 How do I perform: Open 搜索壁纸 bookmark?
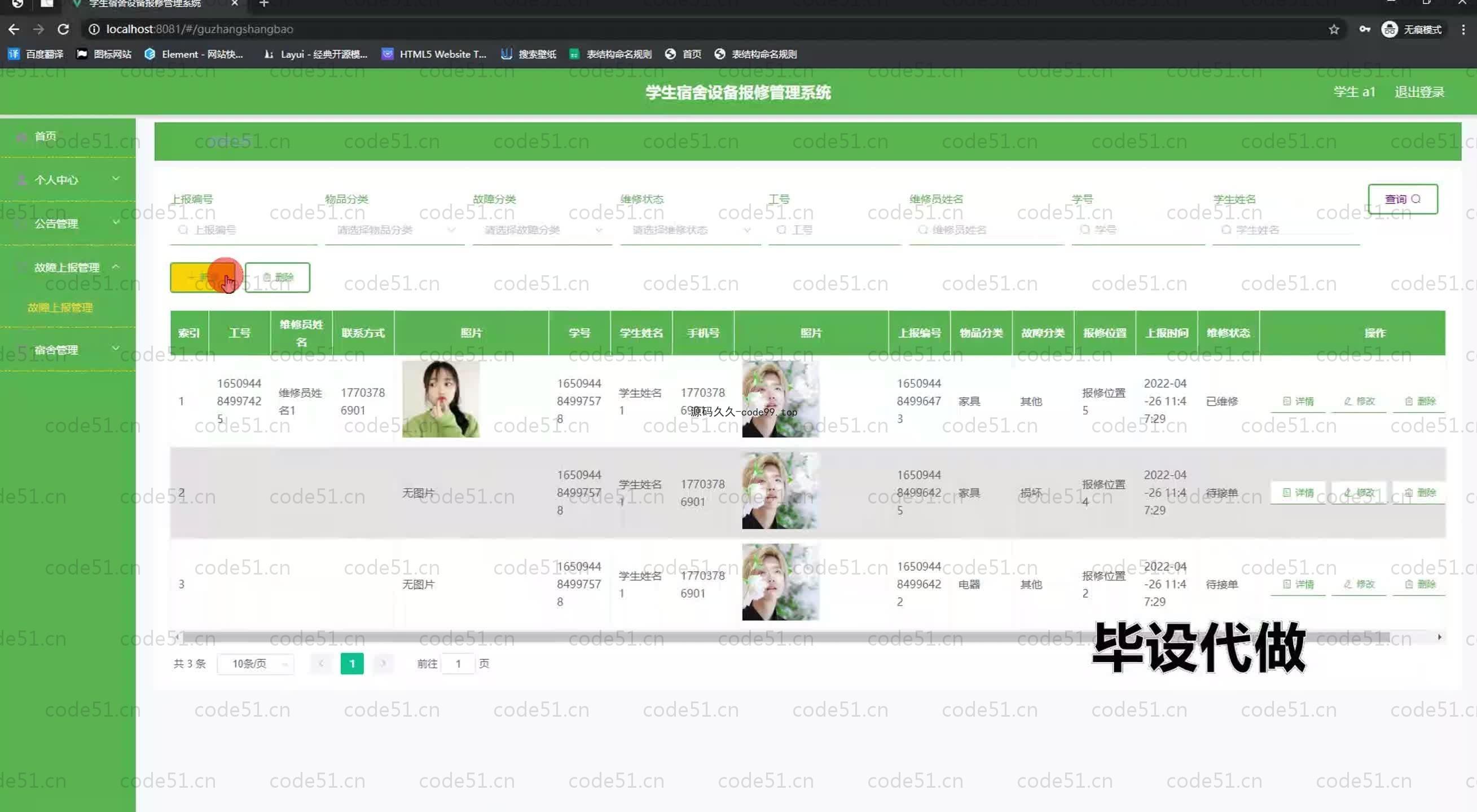click(529, 54)
